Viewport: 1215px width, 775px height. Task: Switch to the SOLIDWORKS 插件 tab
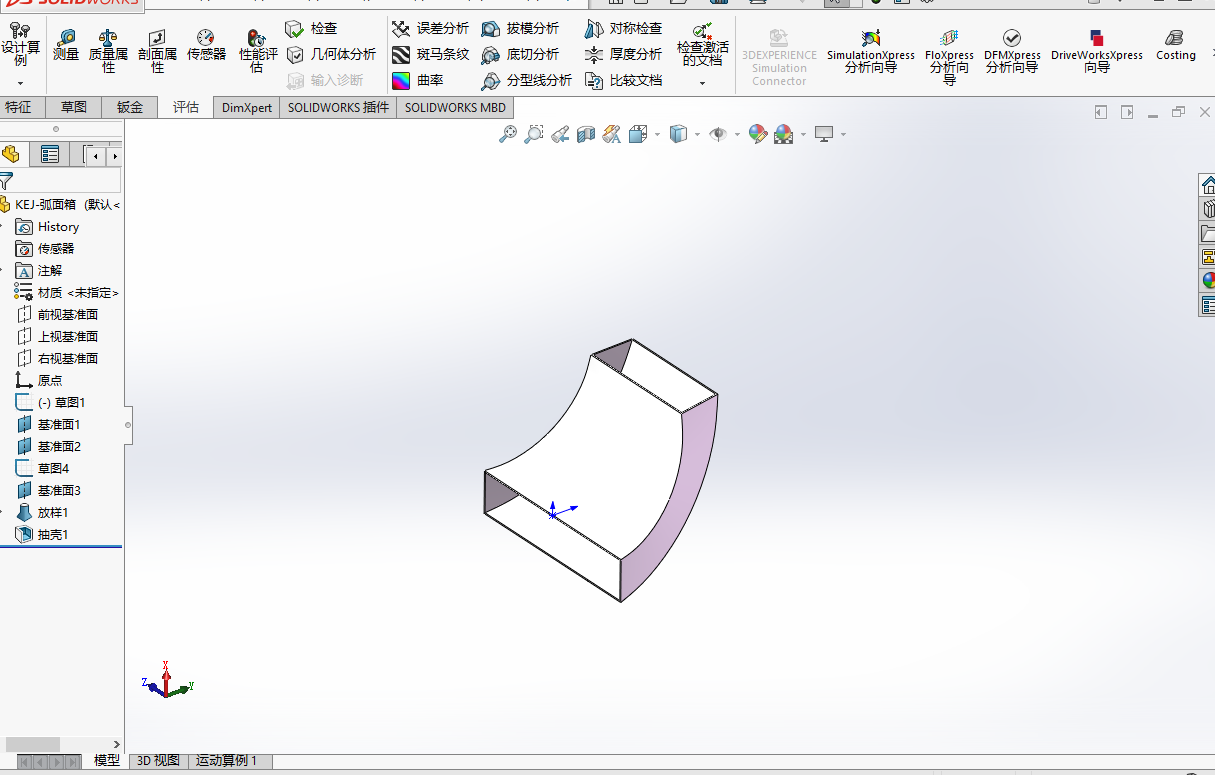338,107
